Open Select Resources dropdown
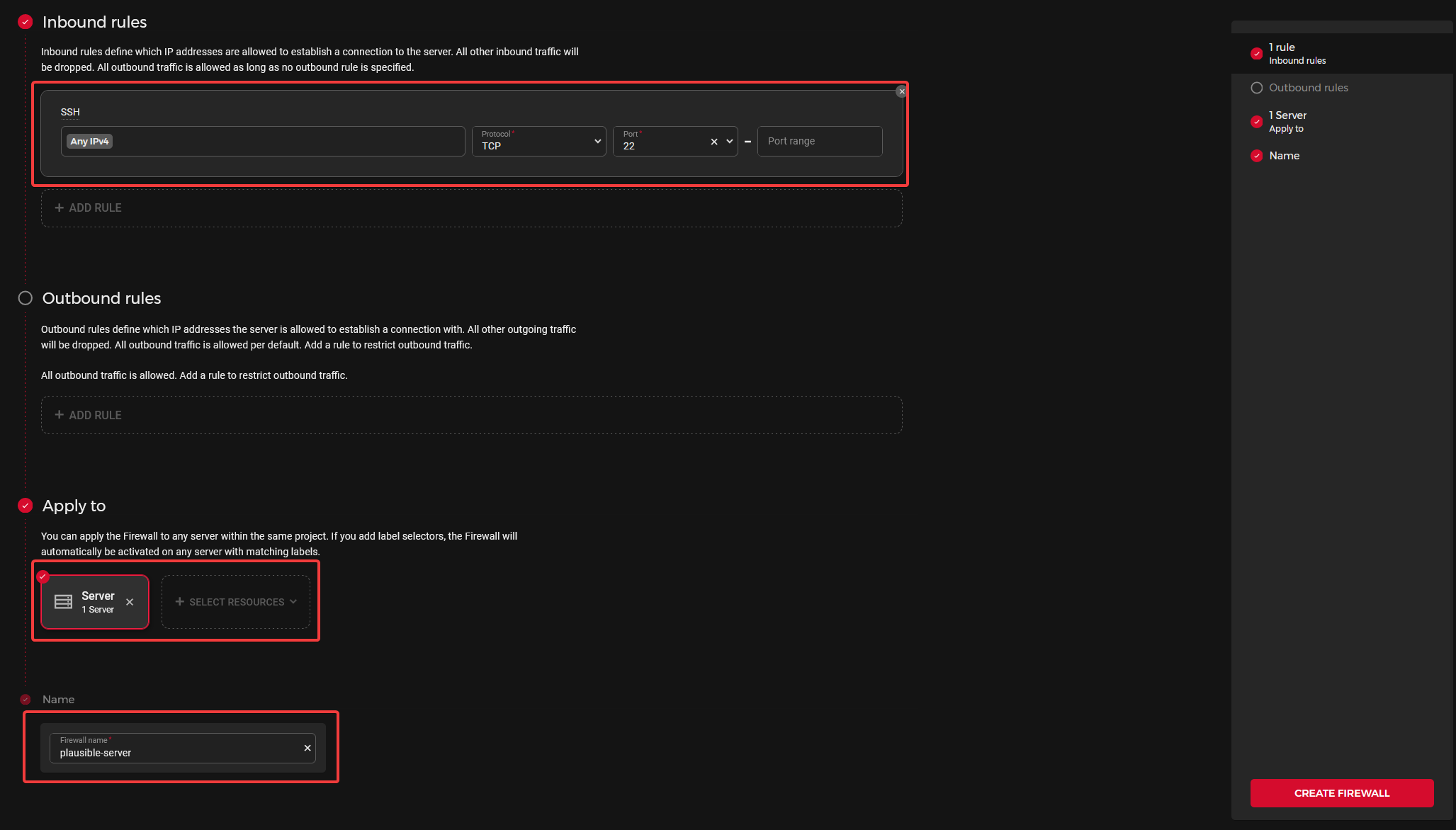 [x=236, y=602]
